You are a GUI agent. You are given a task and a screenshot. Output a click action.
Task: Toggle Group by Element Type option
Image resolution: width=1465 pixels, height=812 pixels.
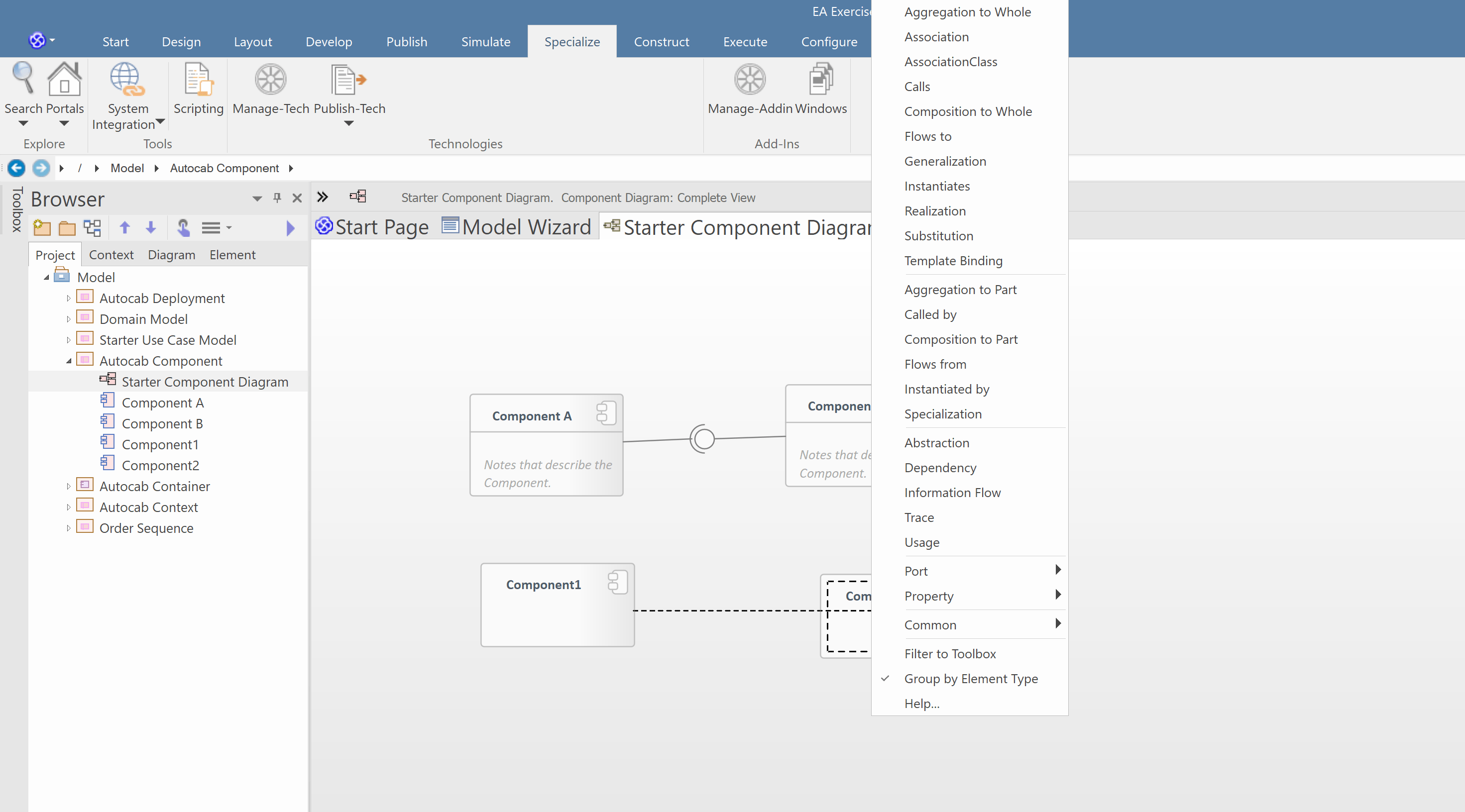coord(971,678)
